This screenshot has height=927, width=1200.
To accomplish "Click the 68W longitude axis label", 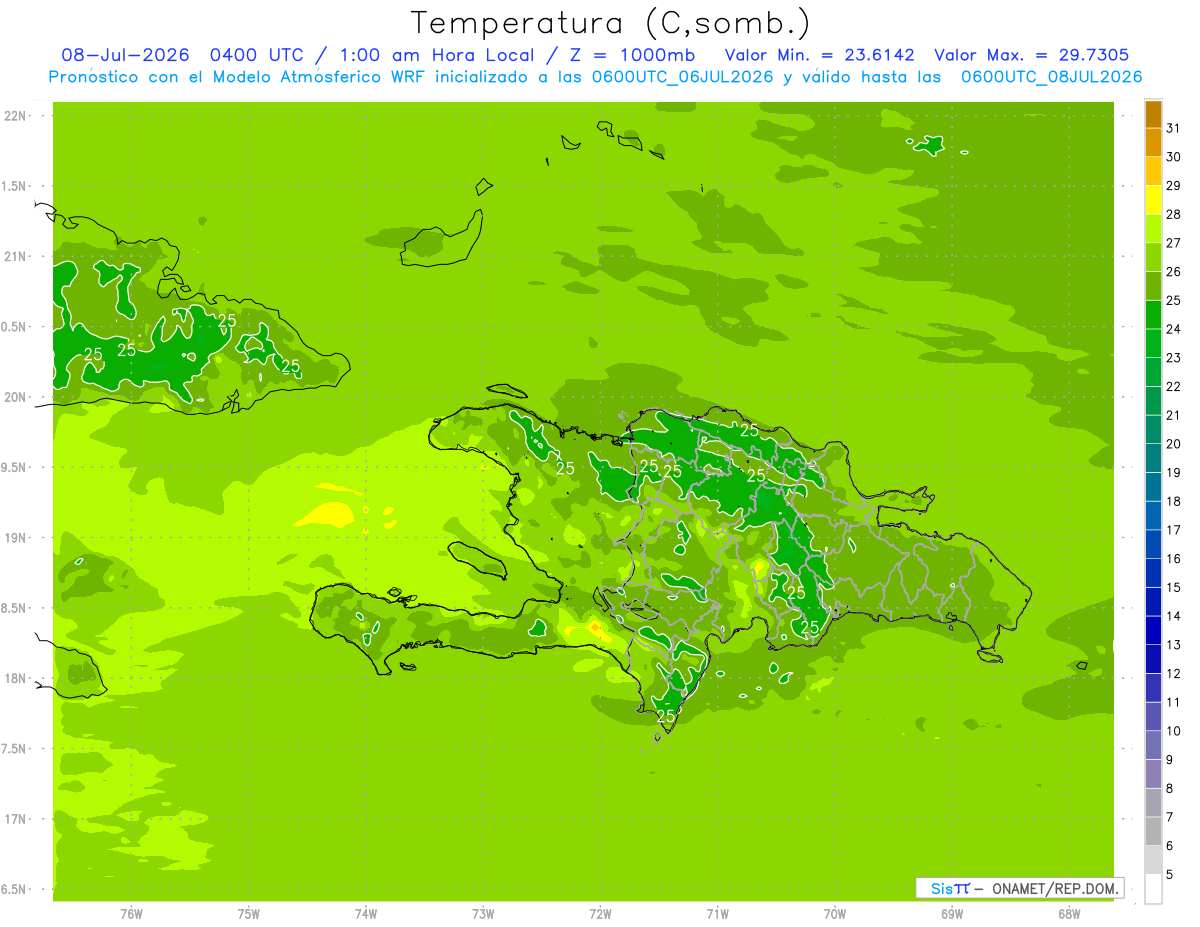I will pyautogui.click(x=1069, y=913).
